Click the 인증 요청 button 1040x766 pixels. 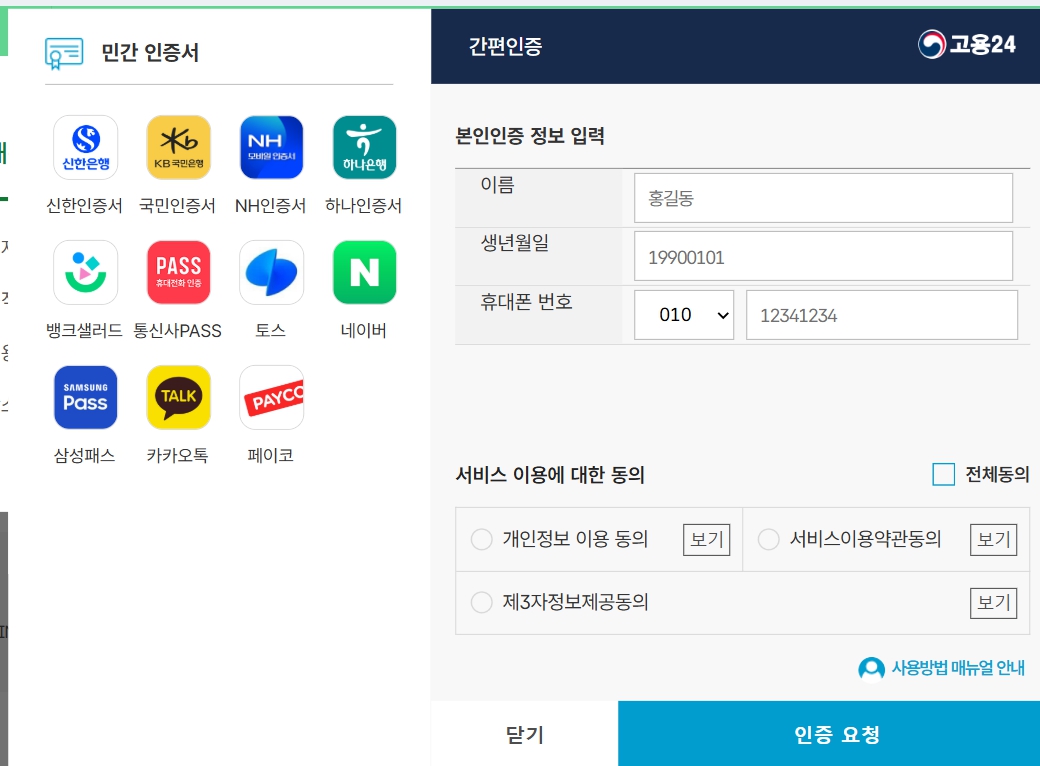click(829, 734)
